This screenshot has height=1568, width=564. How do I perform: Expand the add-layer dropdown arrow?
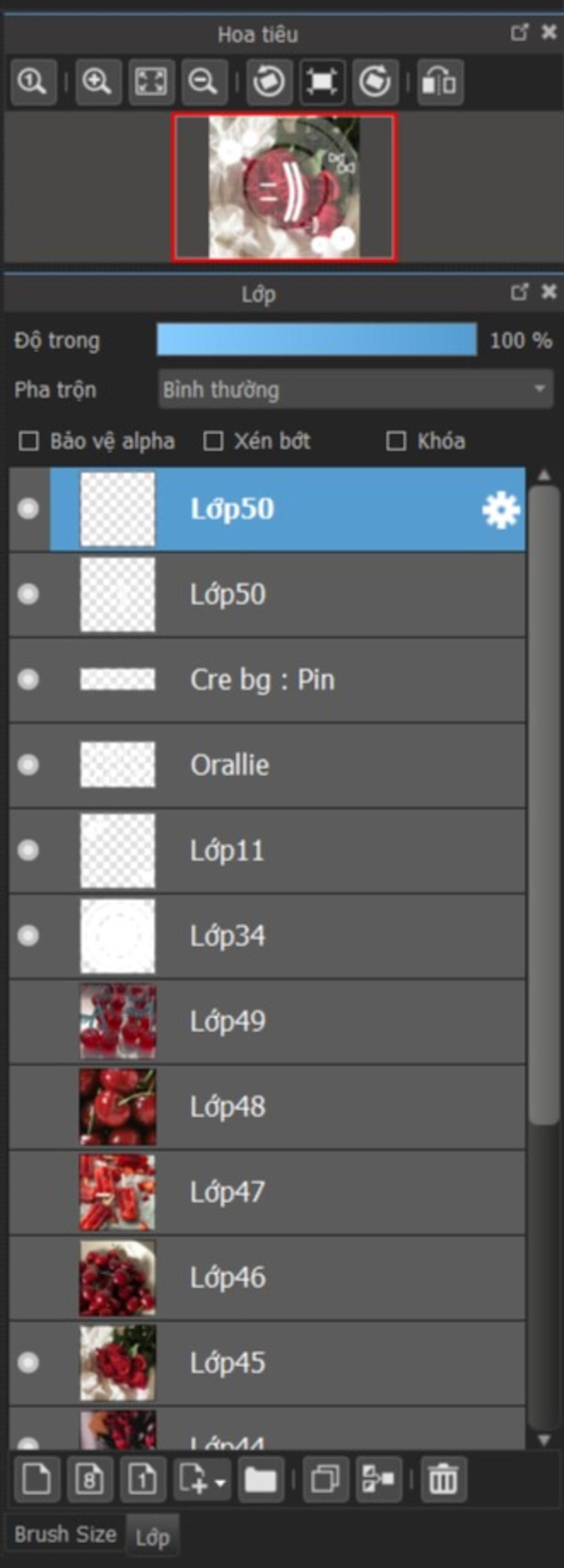point(220,1480)
